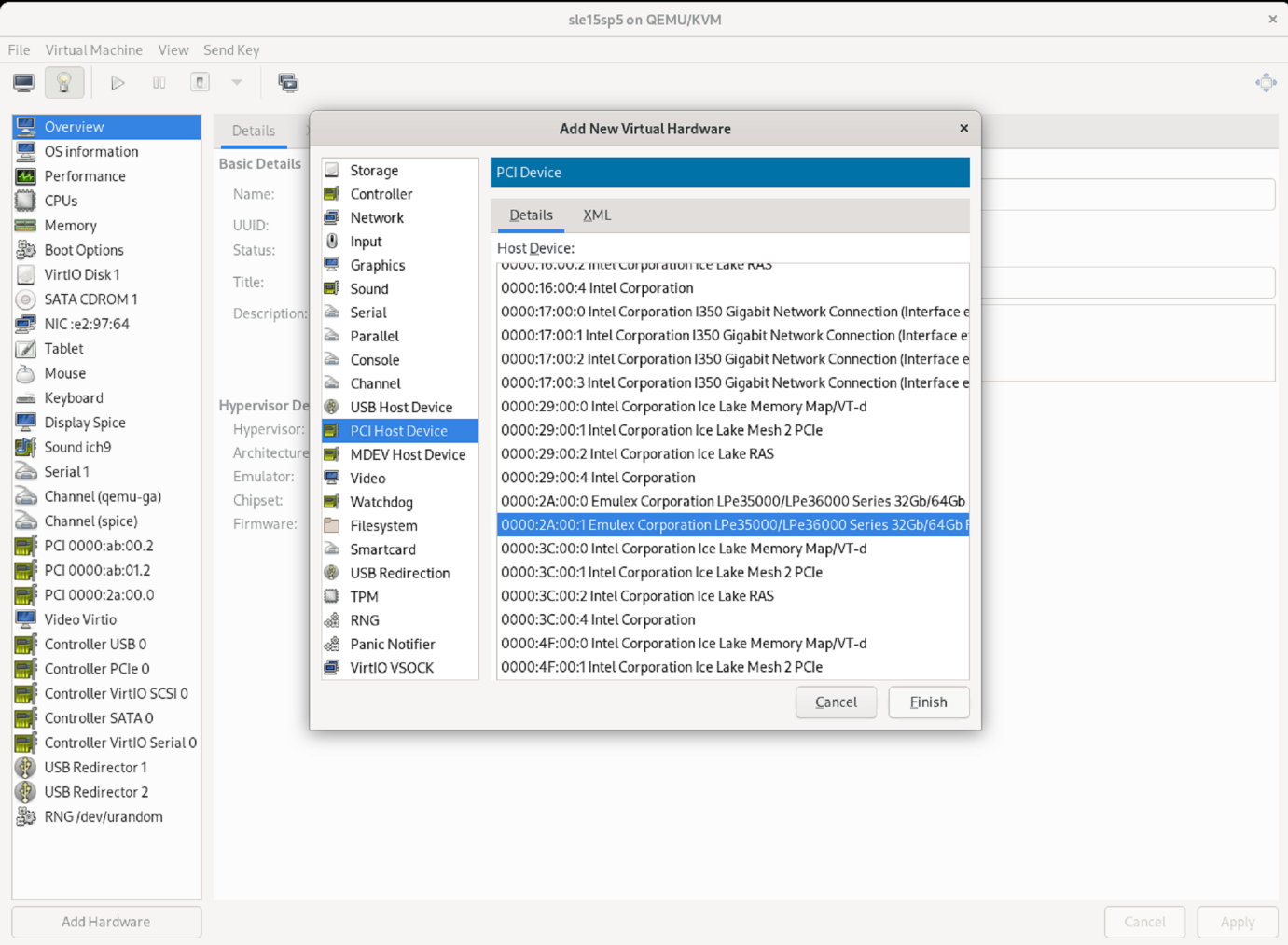
Task: Open the Send Key menu
Action: [x=231, y=50]
